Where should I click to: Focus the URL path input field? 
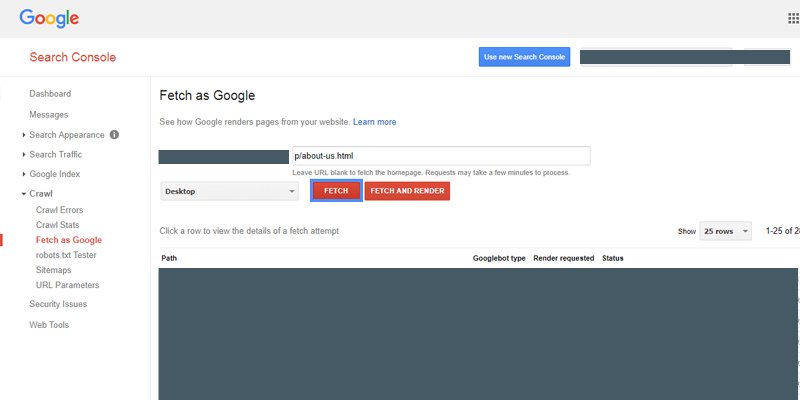point(441,156)
